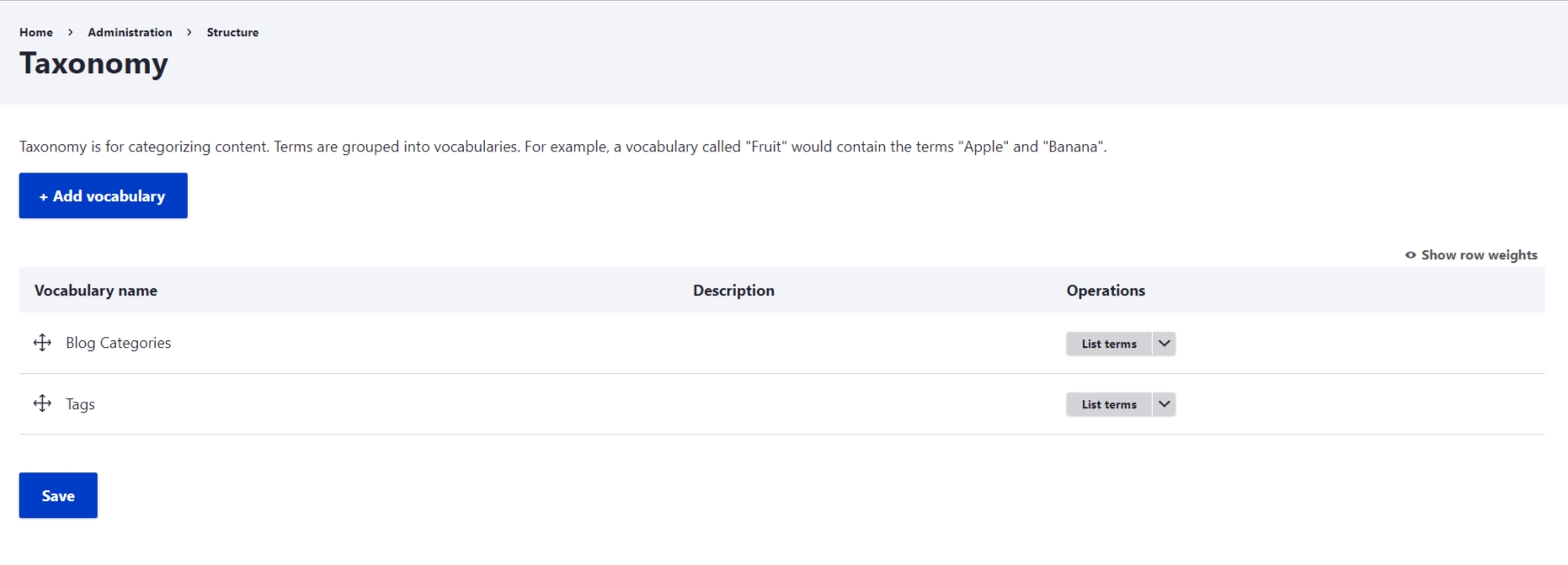The height and width of the screenshot is (565, 1568).
Task: Click the Vocabulary name column header
Action: click(96, 290)
